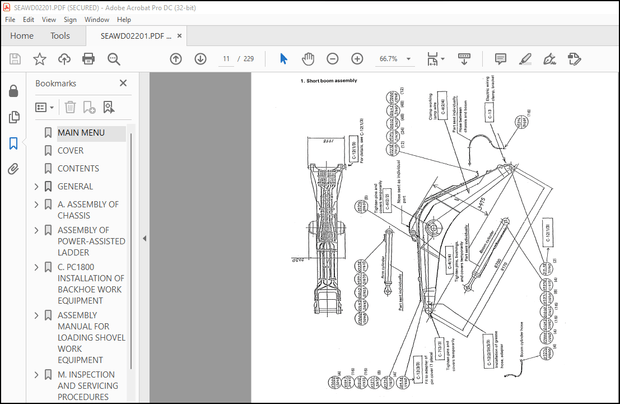Open the attachments paperclip panel
The width and height of the screenshot is (620, 404).
click(x=13, y=169)
